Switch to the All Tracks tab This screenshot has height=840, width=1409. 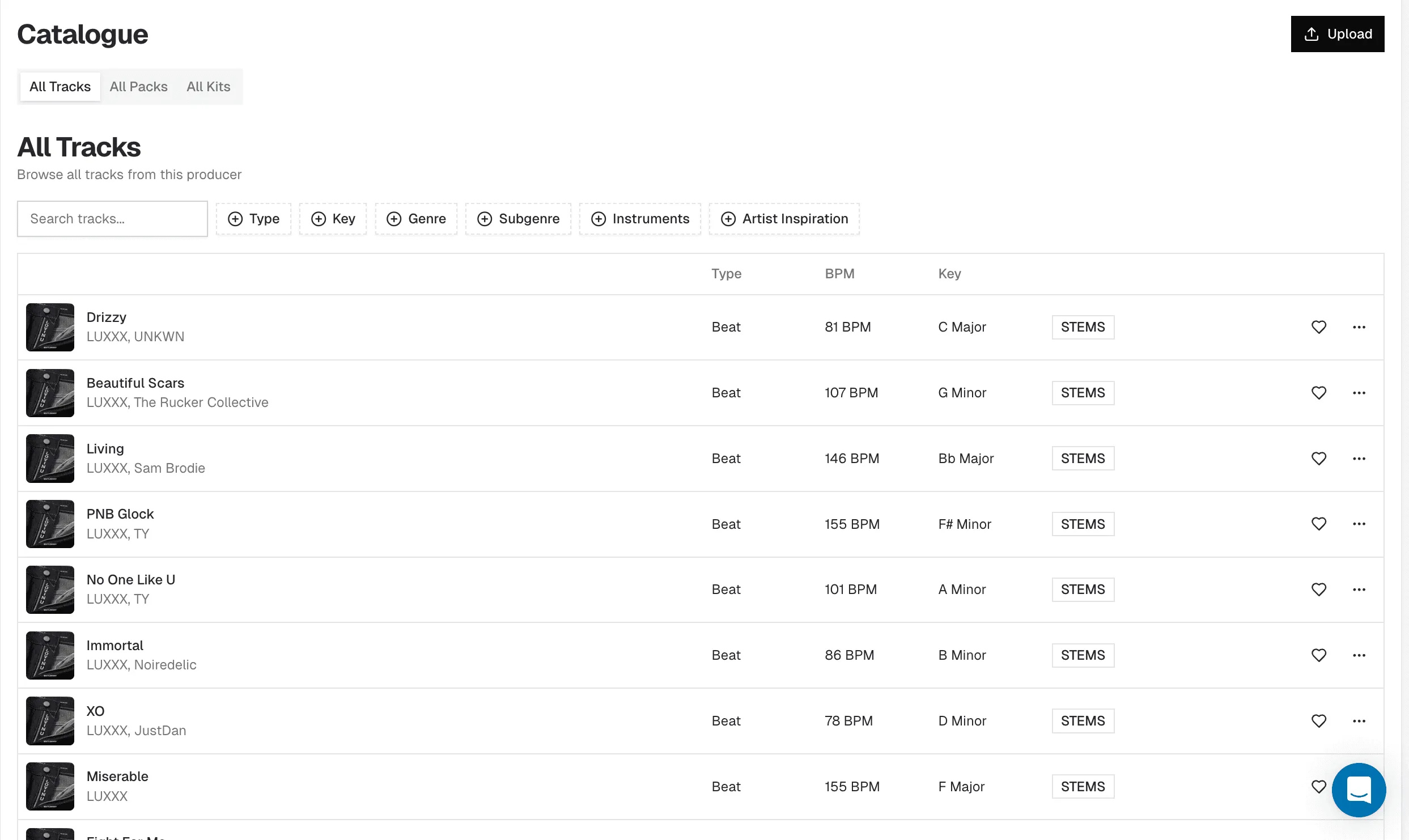click(x=60, y=87)
